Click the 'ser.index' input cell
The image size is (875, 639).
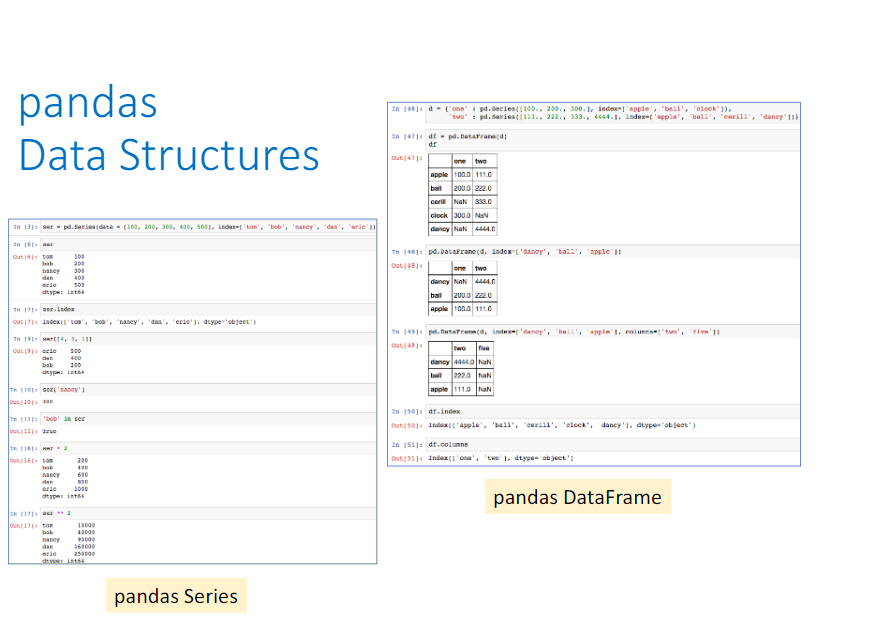point(209,309)
